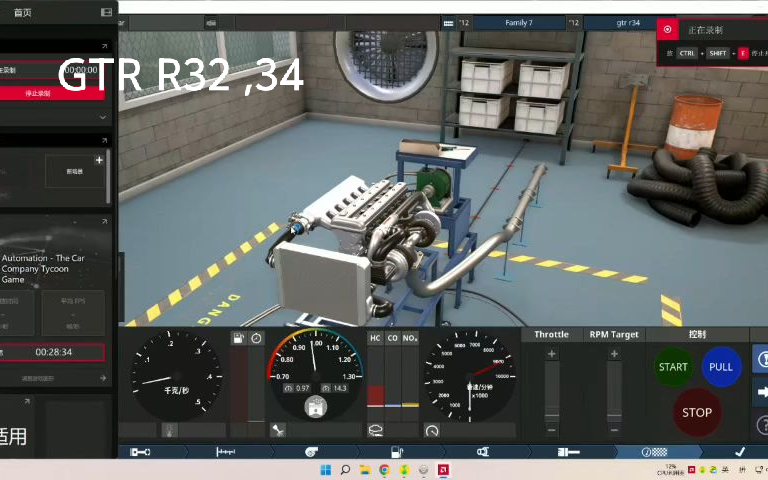Click the arrow right of timer row
768x480 pixels.
point(103,378)
